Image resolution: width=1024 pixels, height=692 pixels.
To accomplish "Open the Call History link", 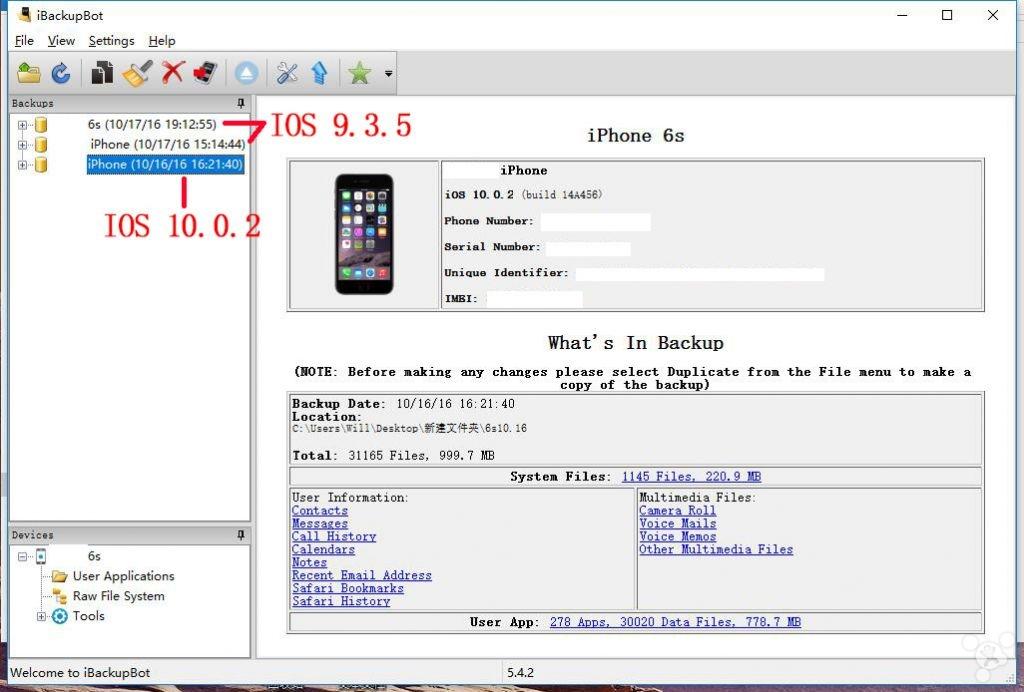I will coord(334,537).
